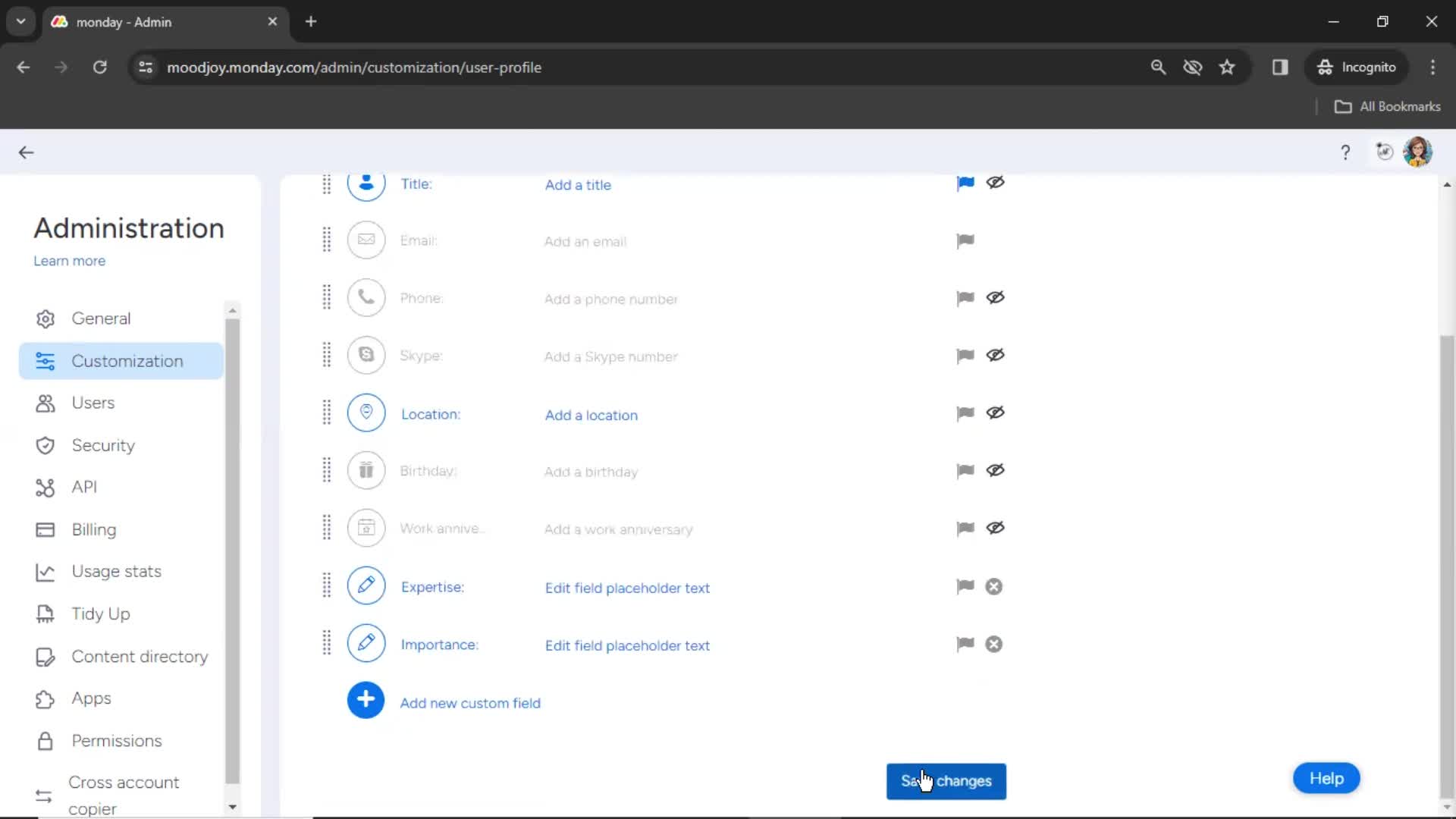Bookmark this page with the star icon
The width and height of the screenshot is (1456, 819).
click(1227, 67)
